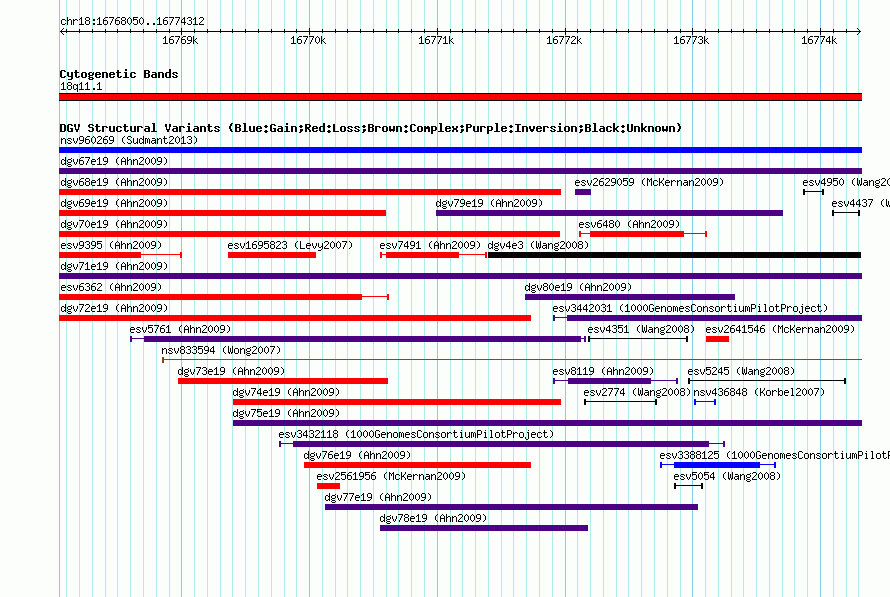890x597 pixels.
Task: Select the small purple esv2629059 bar
Action: click(x=582, y=192)
